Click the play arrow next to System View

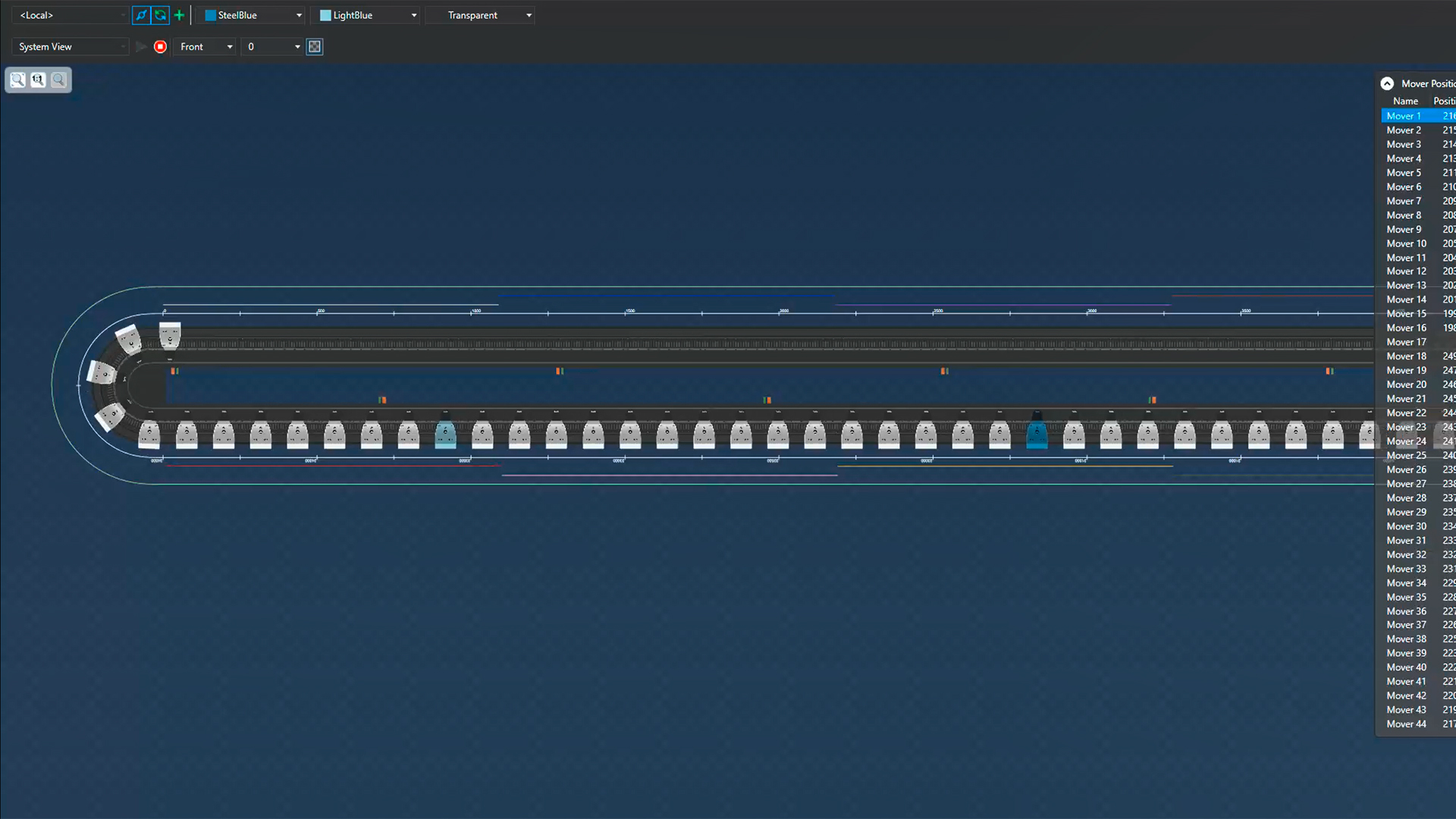coord(141,46)
